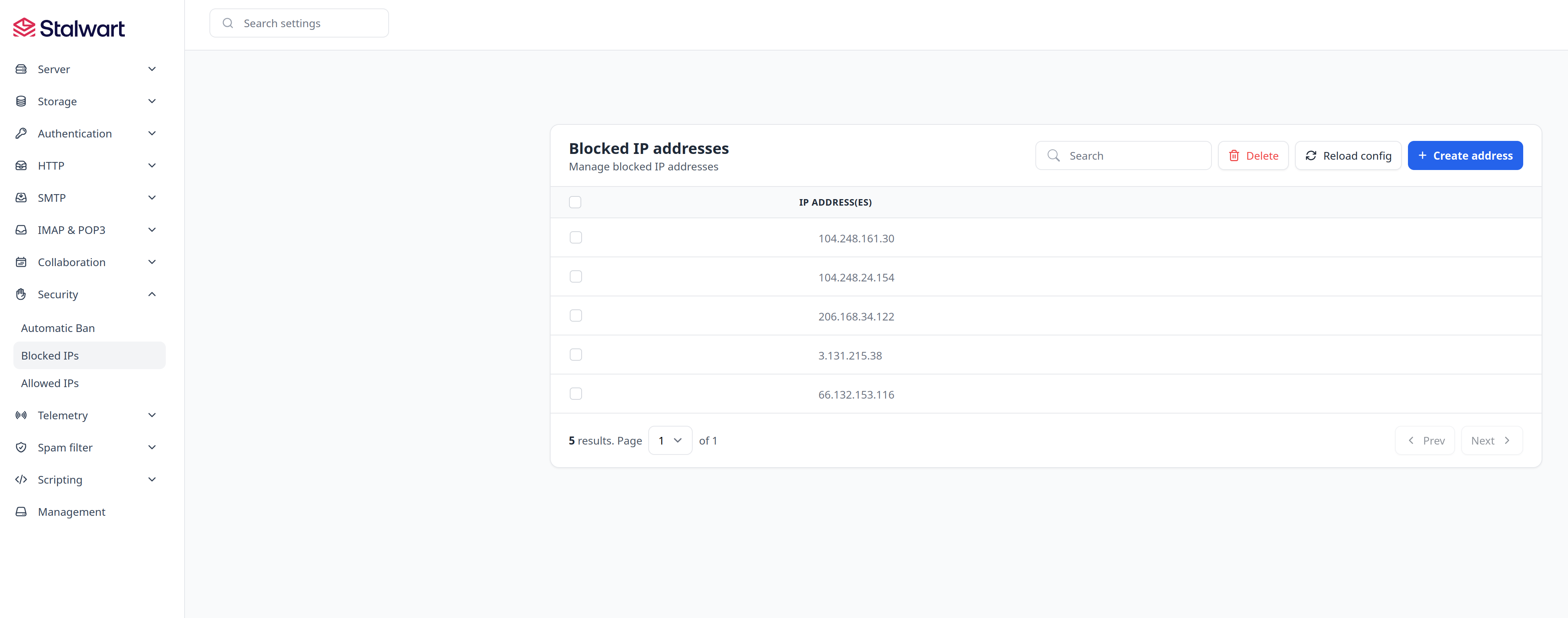Click the Stalwart logo

[68, 27]
